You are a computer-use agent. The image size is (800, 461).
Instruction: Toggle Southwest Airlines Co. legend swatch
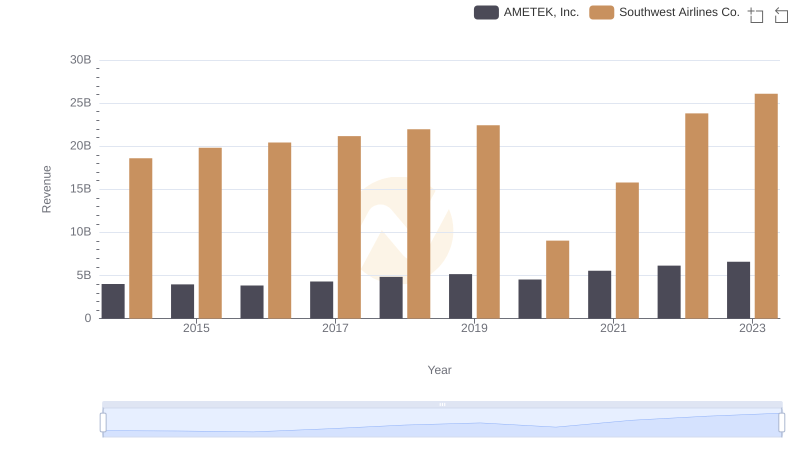coord(602,12)
